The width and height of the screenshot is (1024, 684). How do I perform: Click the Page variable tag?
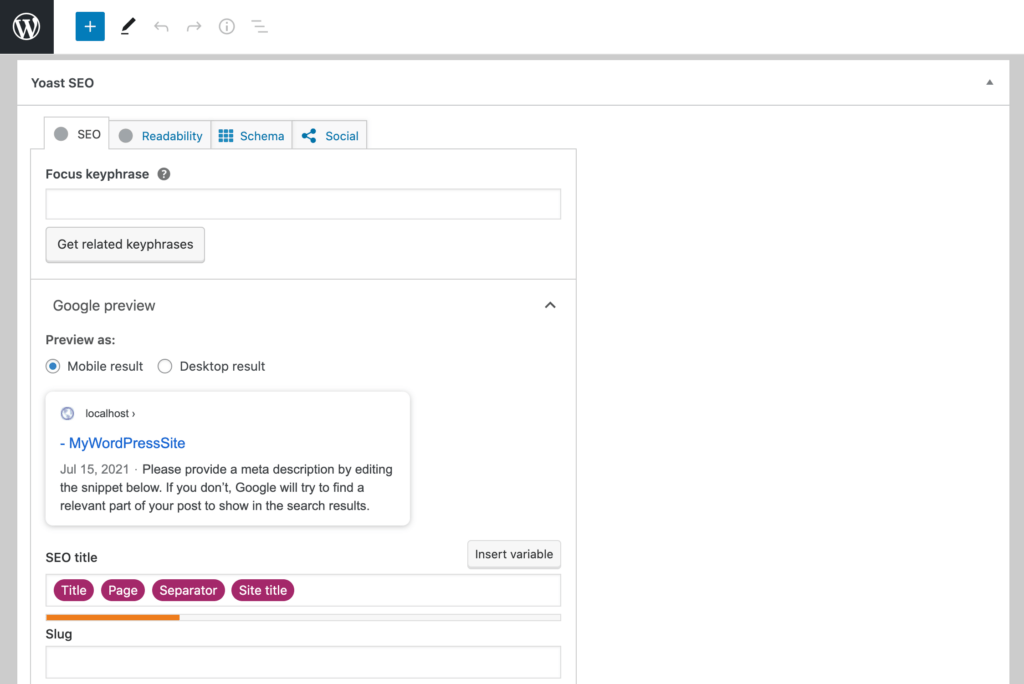coord(123,591)
